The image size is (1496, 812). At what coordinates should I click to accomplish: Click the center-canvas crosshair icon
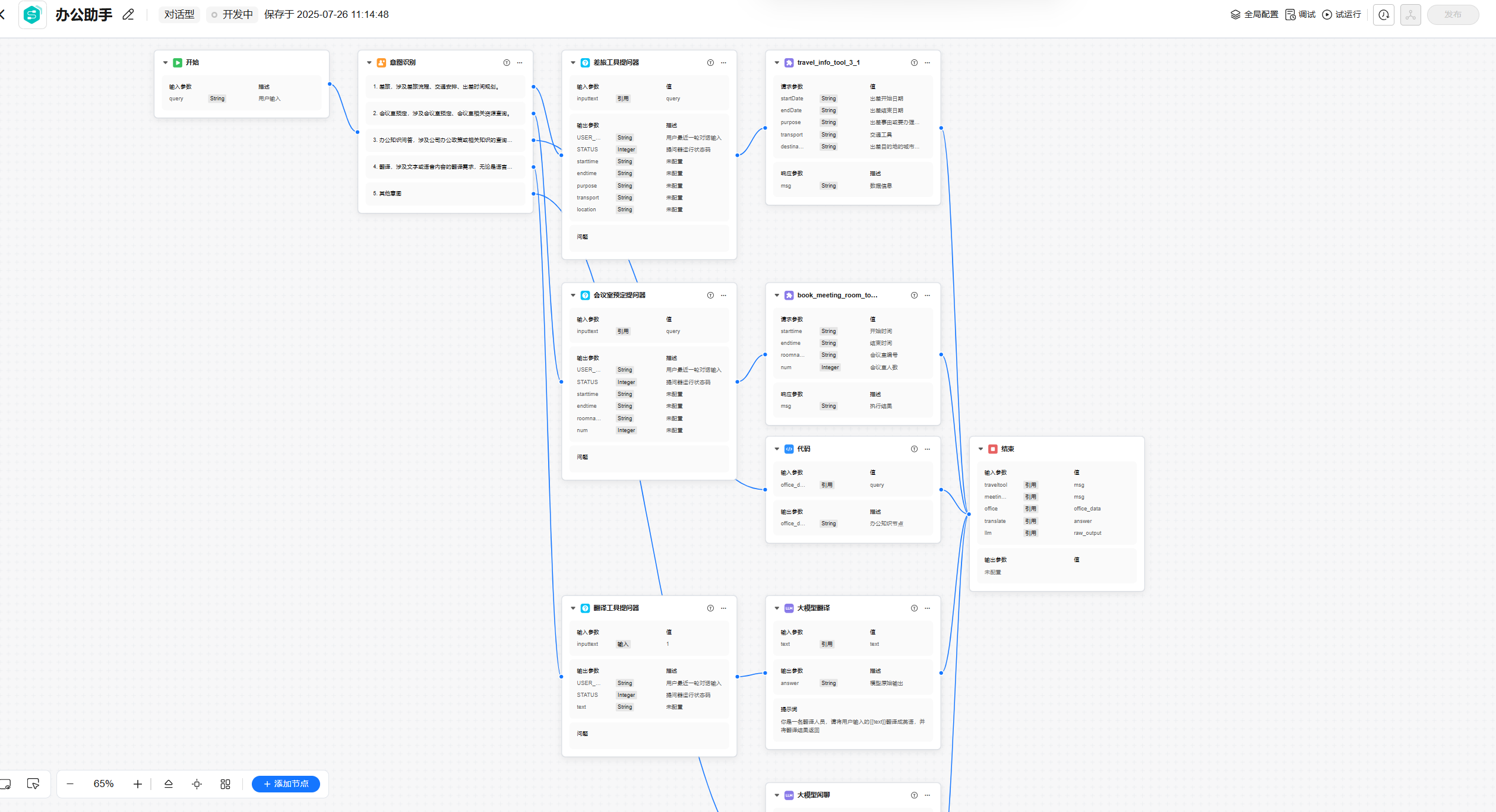(197, 784)
